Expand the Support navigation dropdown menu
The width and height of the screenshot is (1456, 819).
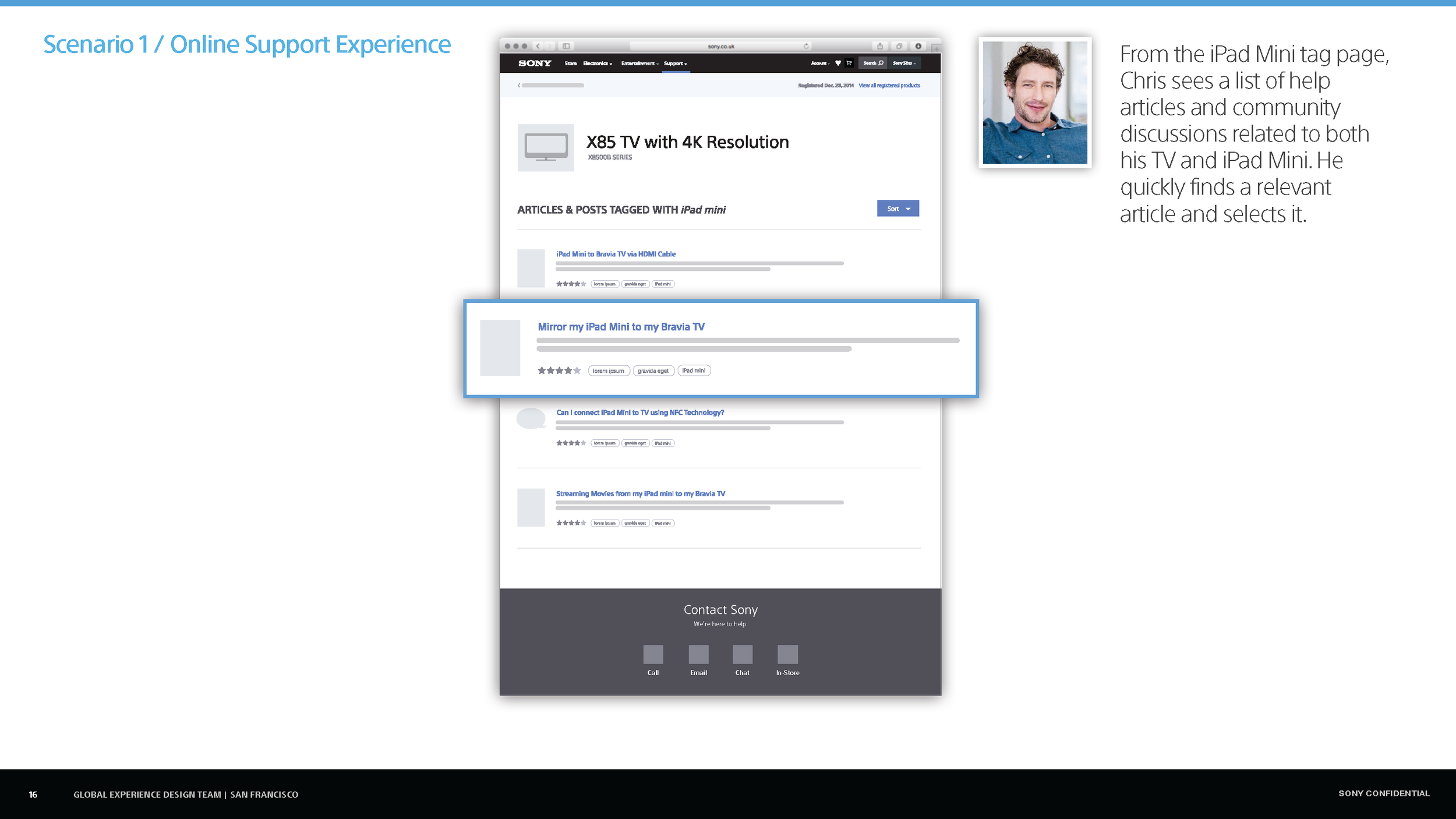pyautogui.click(x=675, y=63)
